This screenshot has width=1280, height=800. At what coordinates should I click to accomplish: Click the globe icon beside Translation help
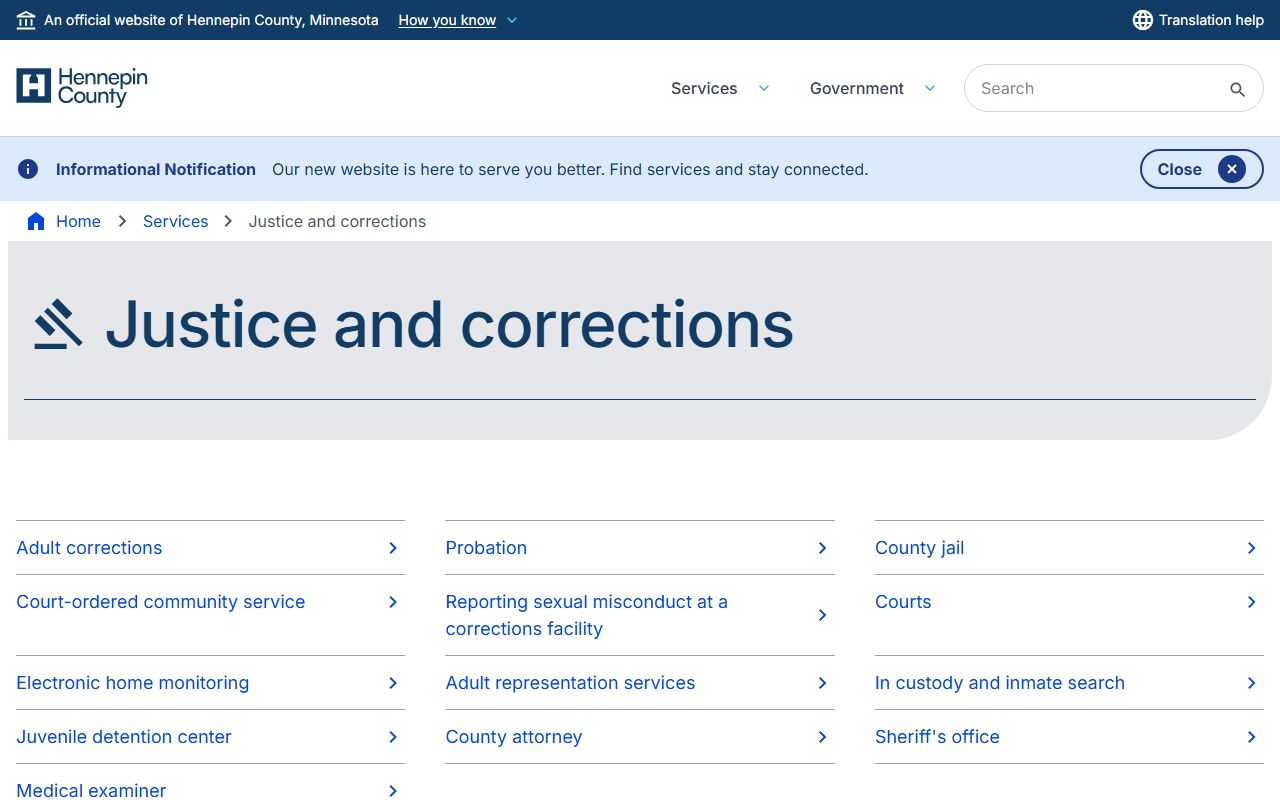(1142, 20)
